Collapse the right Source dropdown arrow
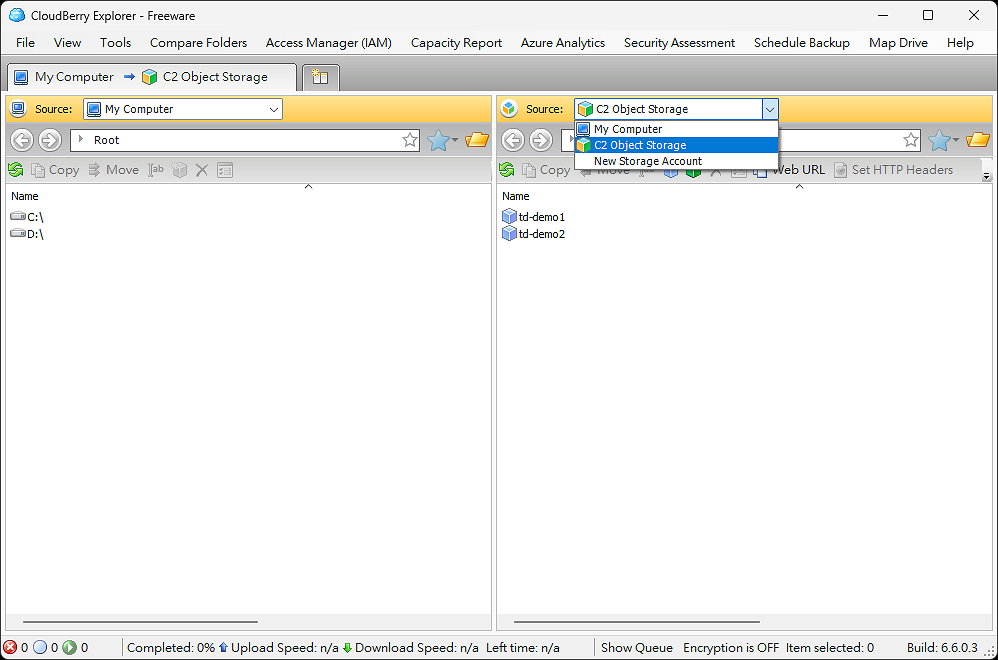The width and height of the screenshot is (998, 660). pyautogui.click(x=770, y=109)
